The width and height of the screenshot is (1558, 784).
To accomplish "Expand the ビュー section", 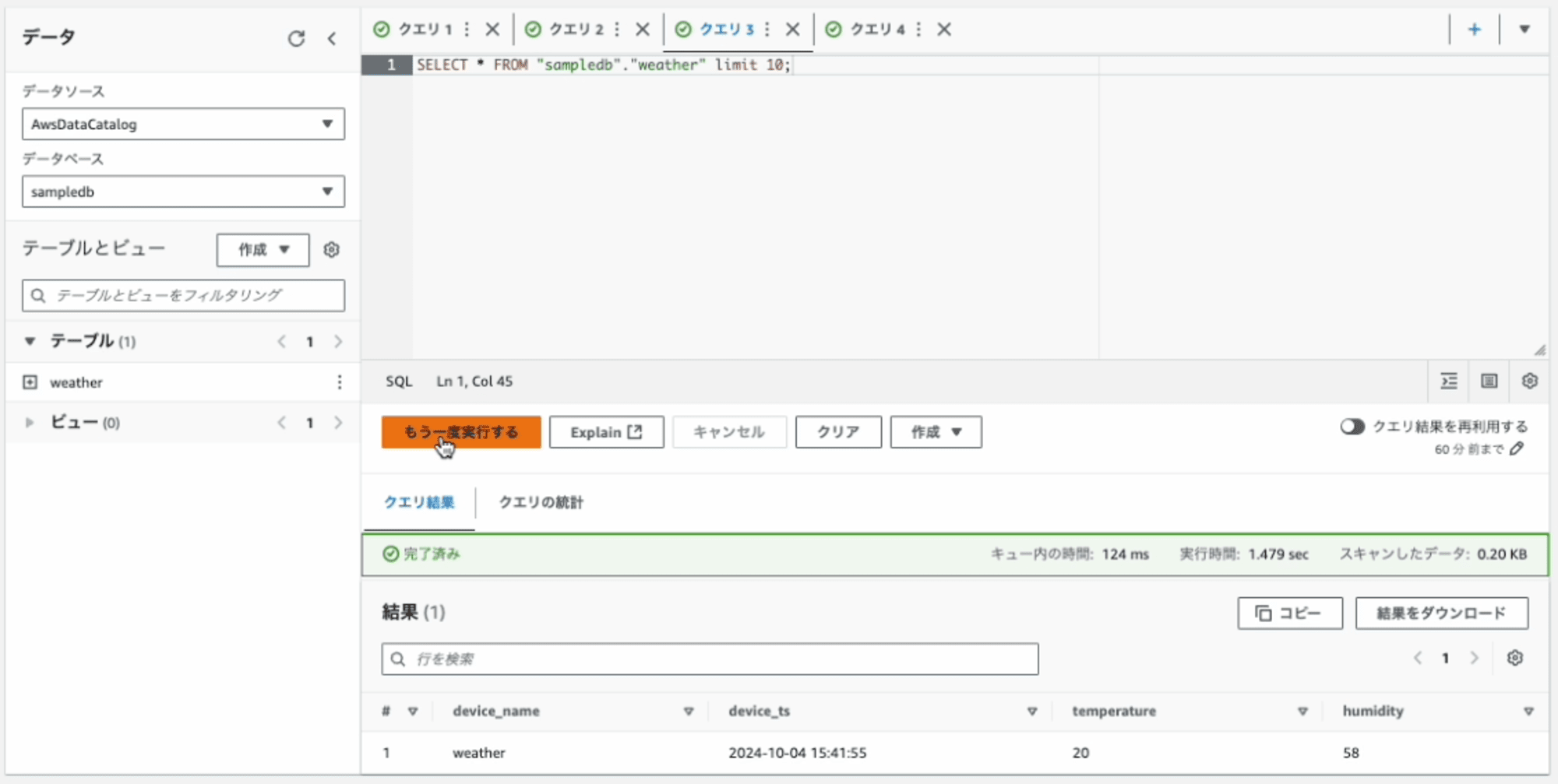I will [x=30, y=423].
